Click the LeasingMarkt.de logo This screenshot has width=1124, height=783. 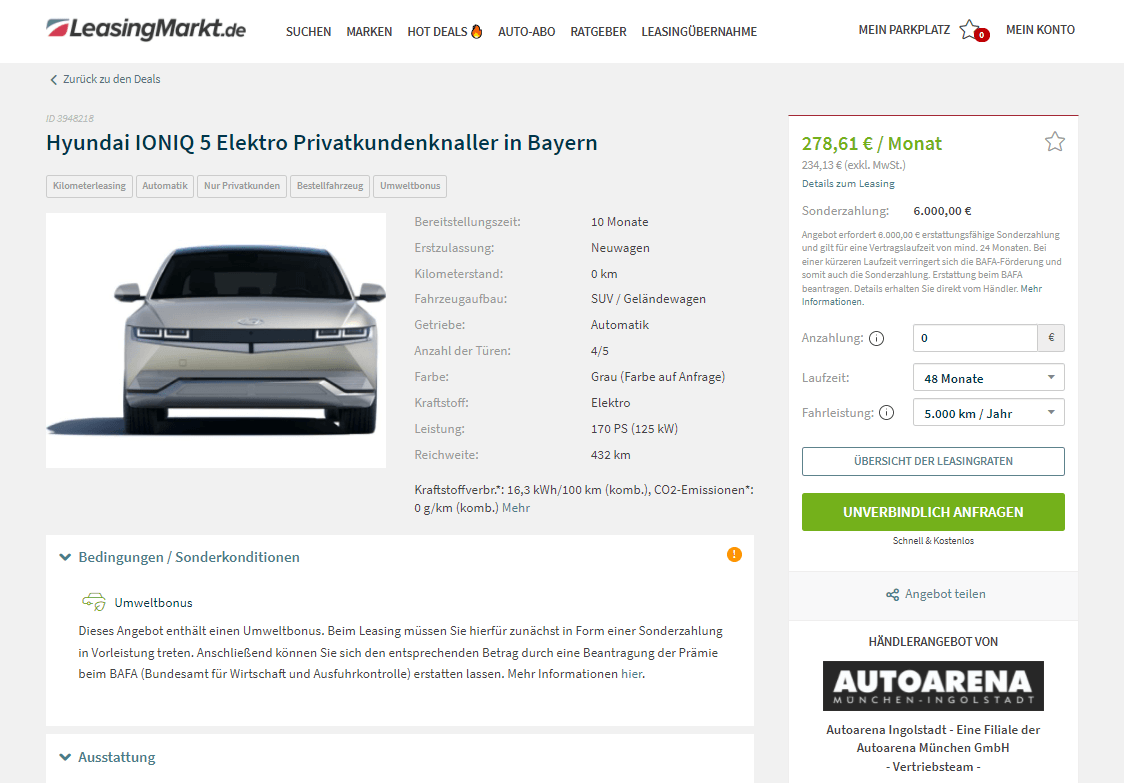(x=146, y=29)
